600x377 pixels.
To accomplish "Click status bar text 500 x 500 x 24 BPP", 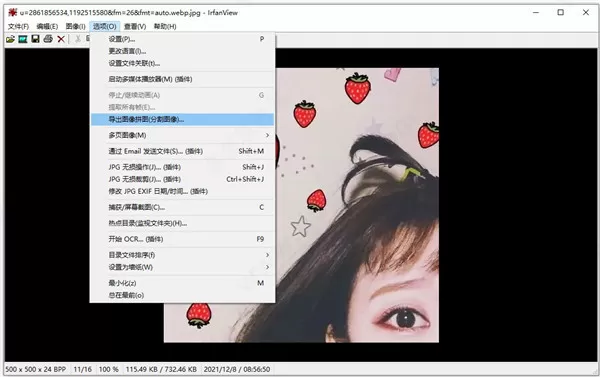I will point(36,369).
